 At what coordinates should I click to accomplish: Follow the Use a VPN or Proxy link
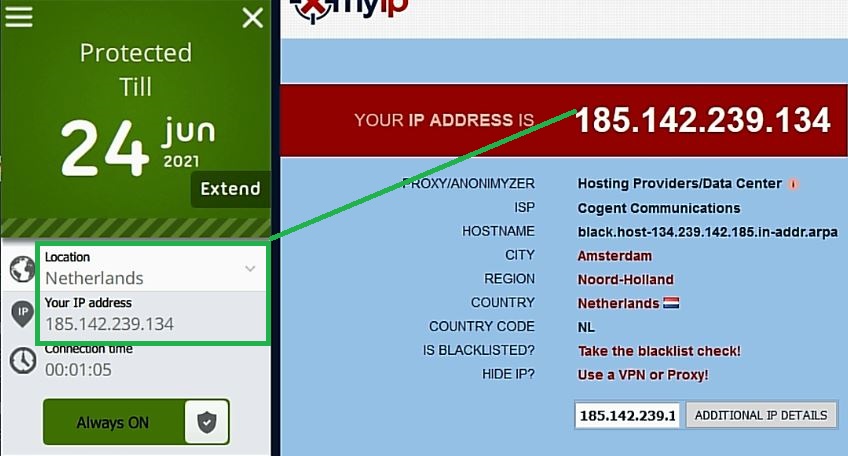point(642,375)
